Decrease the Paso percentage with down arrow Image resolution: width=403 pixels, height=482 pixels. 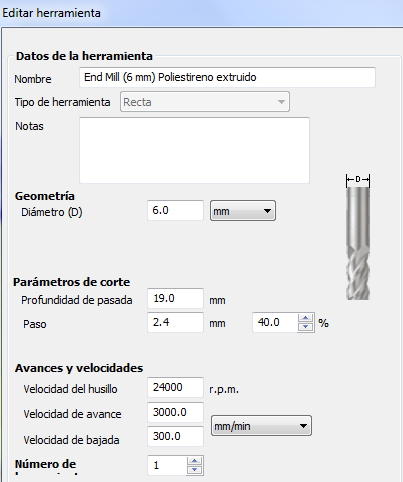306,327
